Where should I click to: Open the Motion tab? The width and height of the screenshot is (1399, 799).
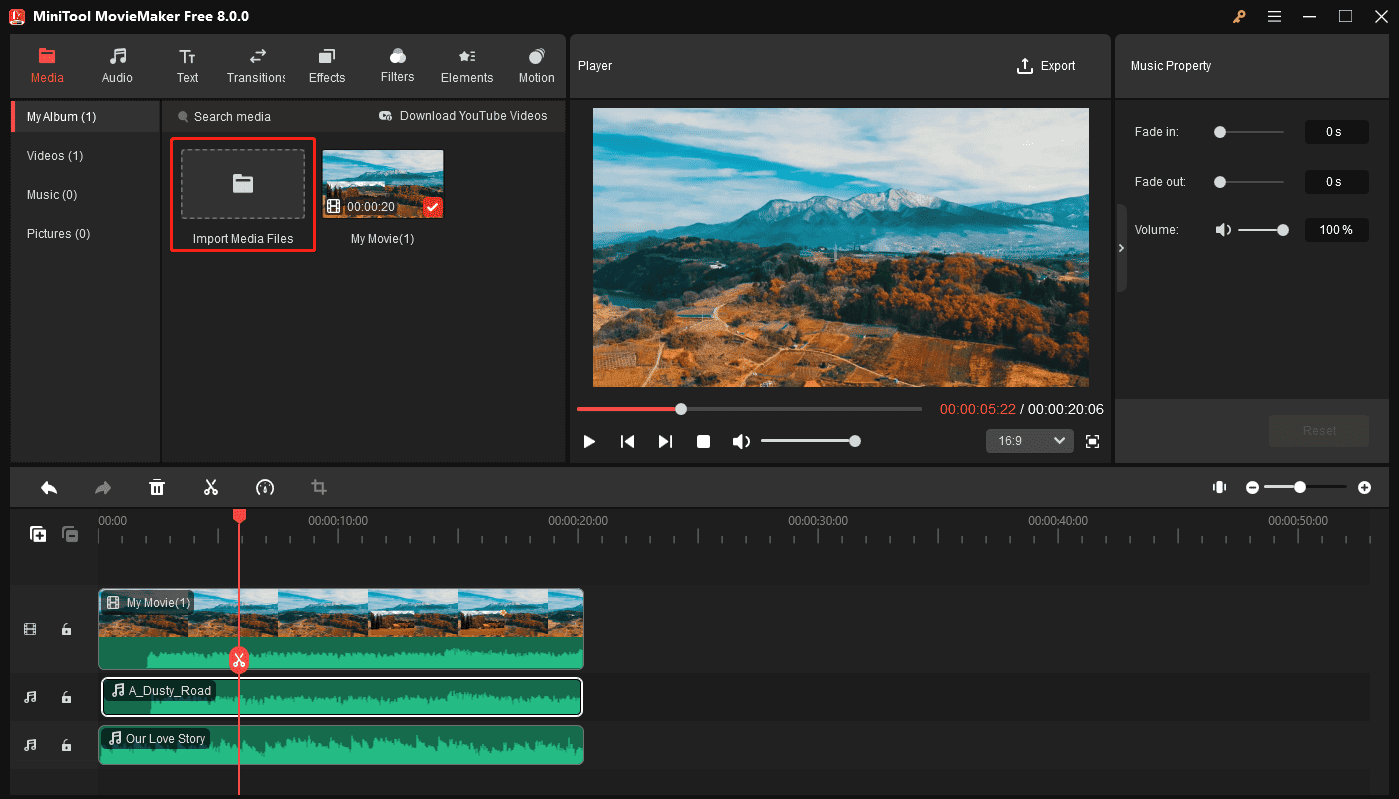[536, 66]
